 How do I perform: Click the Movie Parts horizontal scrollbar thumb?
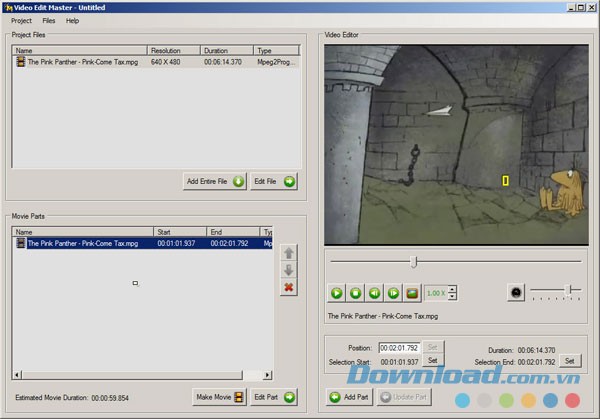(132, 375)
